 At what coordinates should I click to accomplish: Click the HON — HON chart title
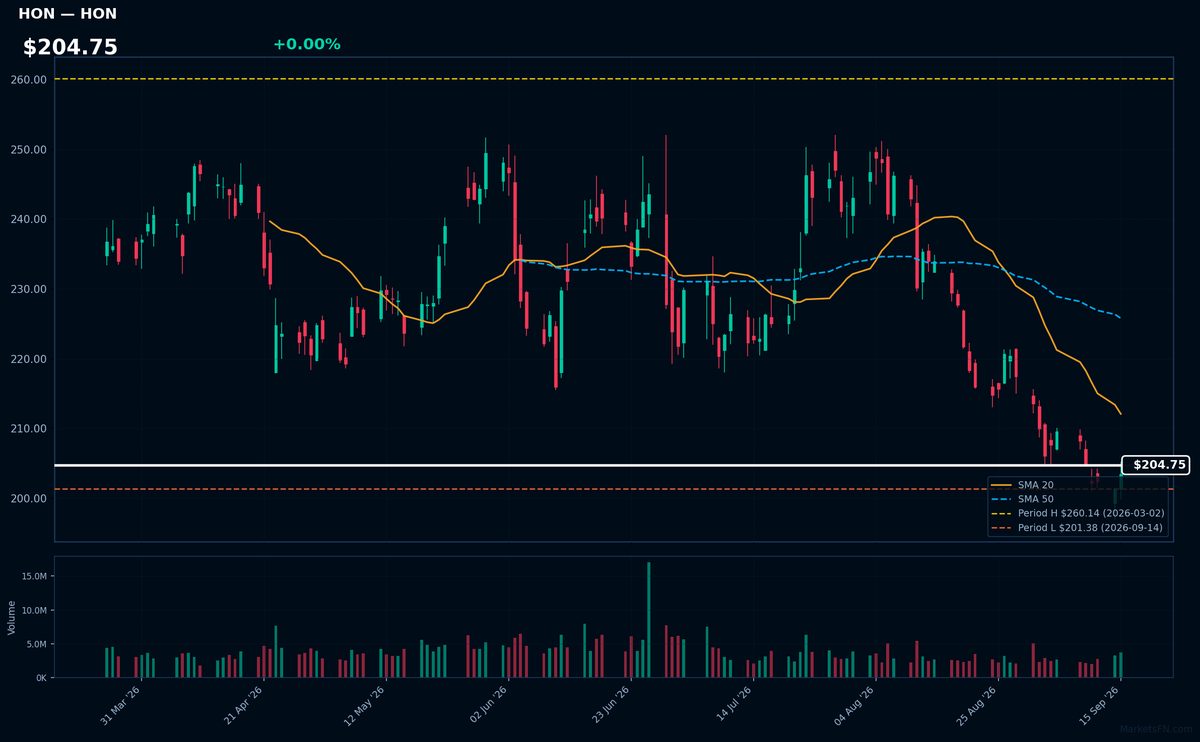[67, 14]
